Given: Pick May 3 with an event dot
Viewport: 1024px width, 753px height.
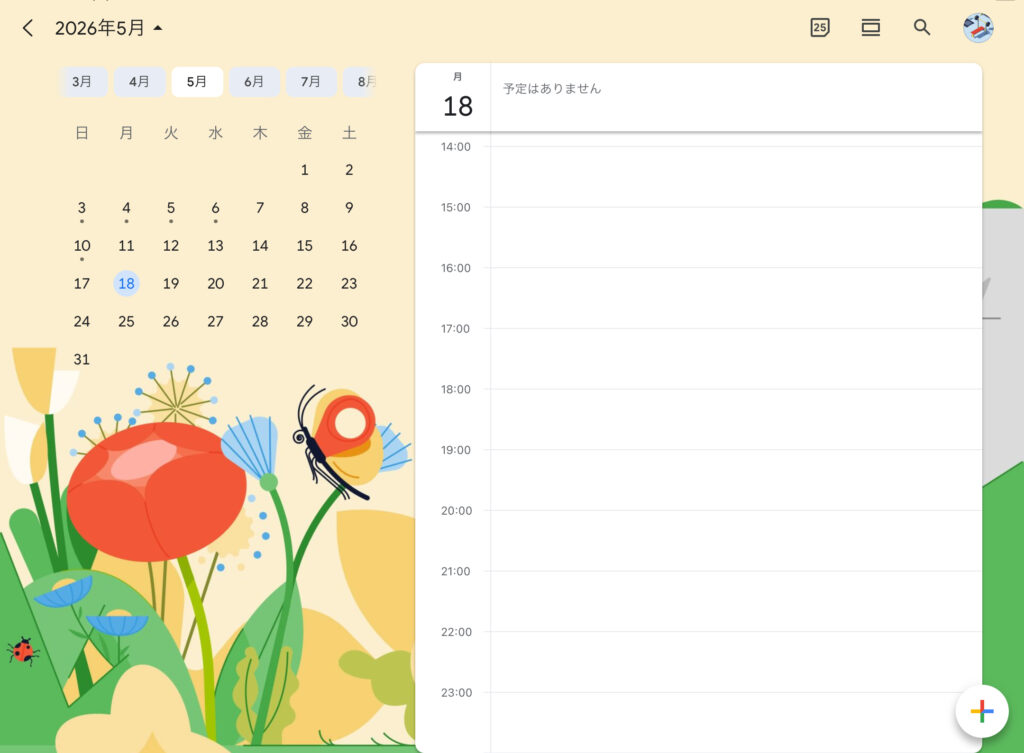Looking at the screenshot, I should pyautogui.click(x=82, y=208).
